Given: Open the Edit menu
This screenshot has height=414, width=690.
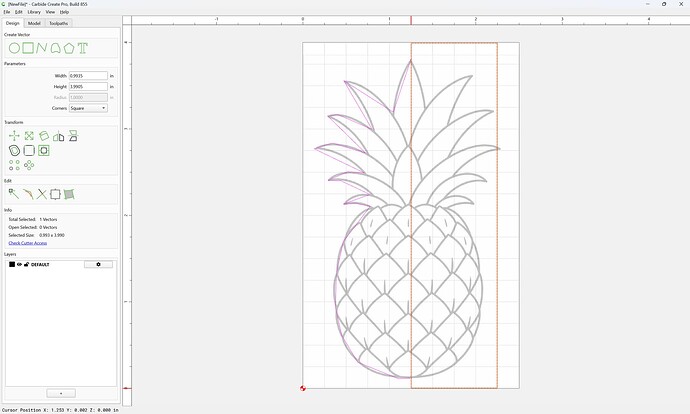Looking at the screenshot, I should point(18,12).
